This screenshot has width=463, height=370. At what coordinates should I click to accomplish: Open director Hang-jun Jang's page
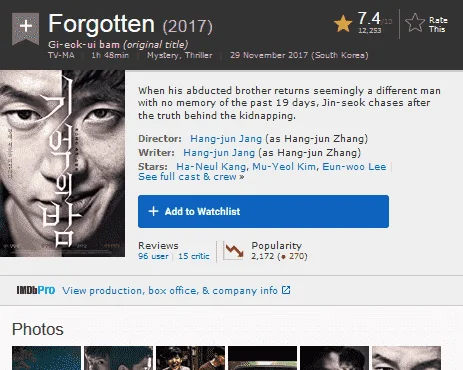[226, 139]
